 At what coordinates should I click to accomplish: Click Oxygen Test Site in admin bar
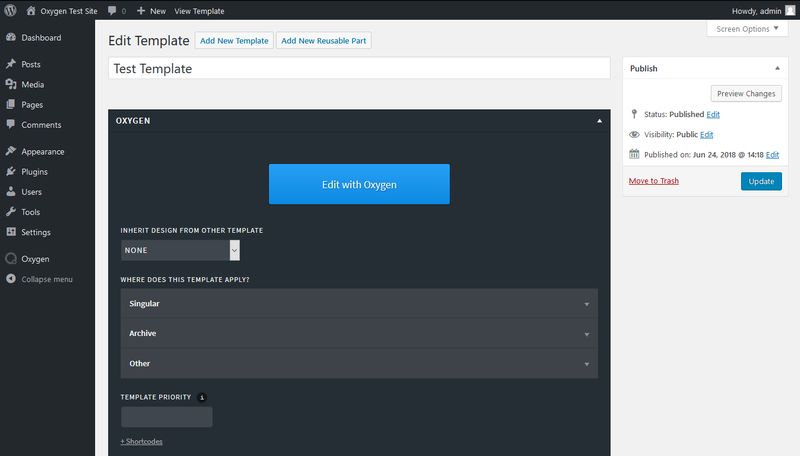click(68, 11)
